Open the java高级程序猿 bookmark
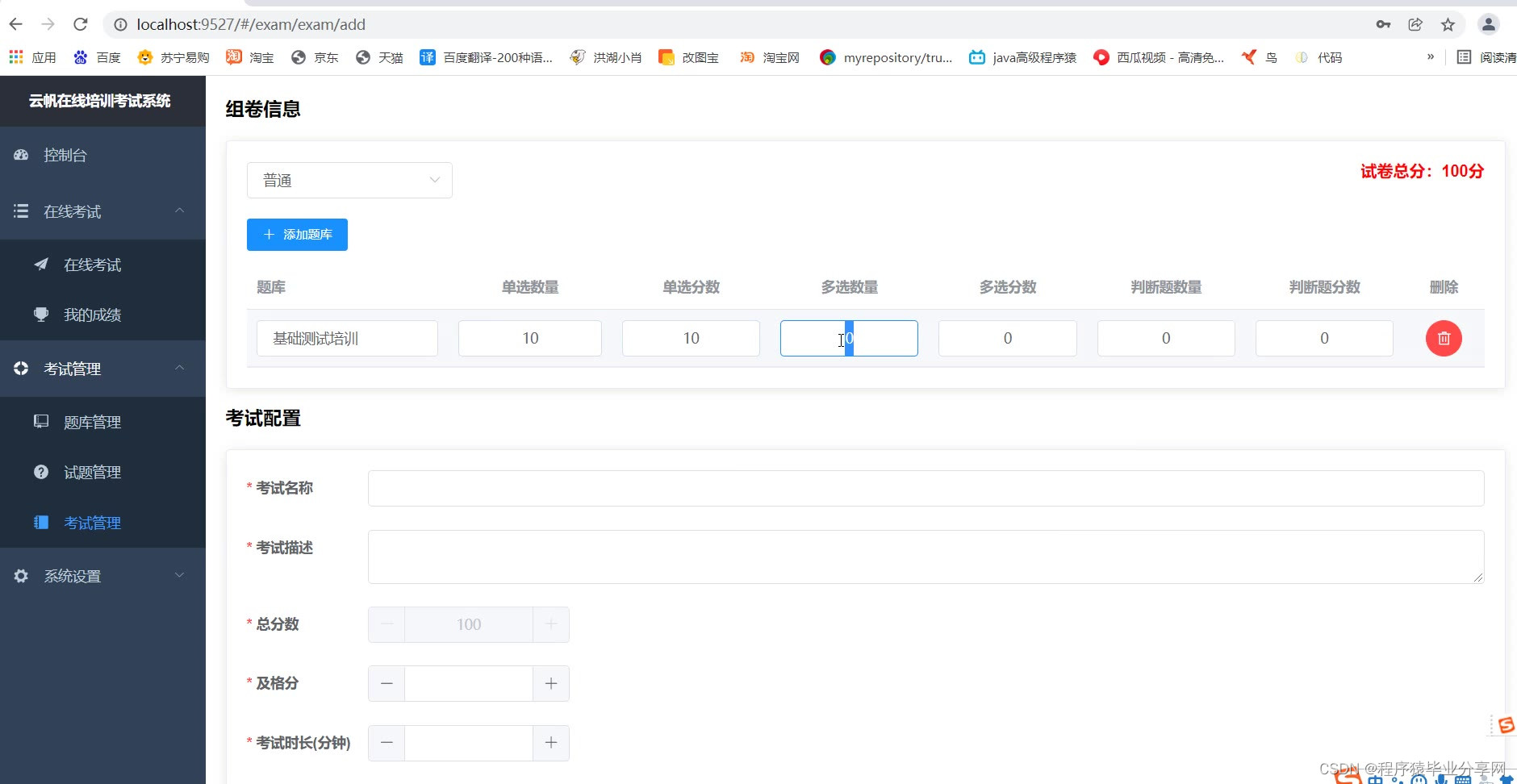1517x784 pixels. pyautogui.click(x=1023, y=57)
